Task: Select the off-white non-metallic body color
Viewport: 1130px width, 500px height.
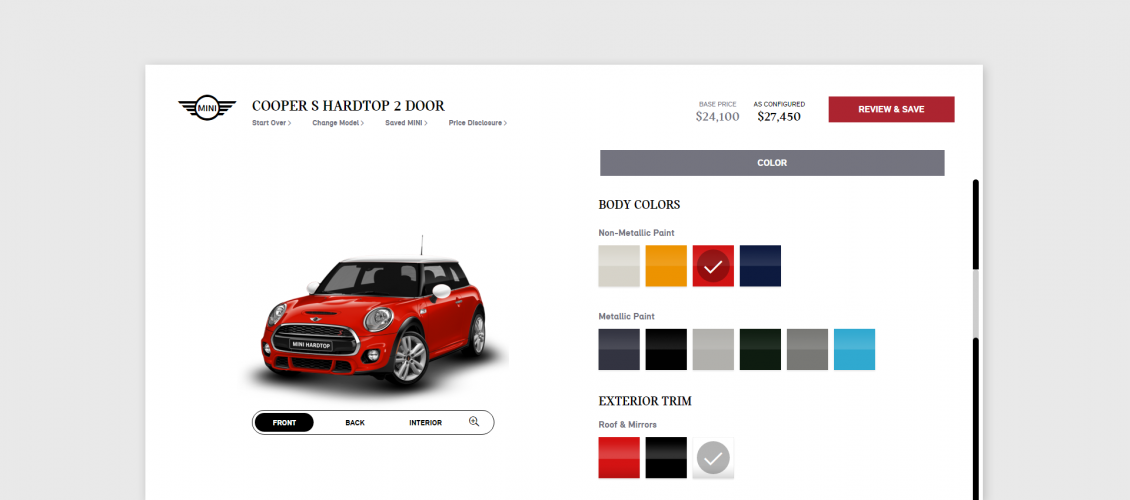Action: tap(619, 266)
